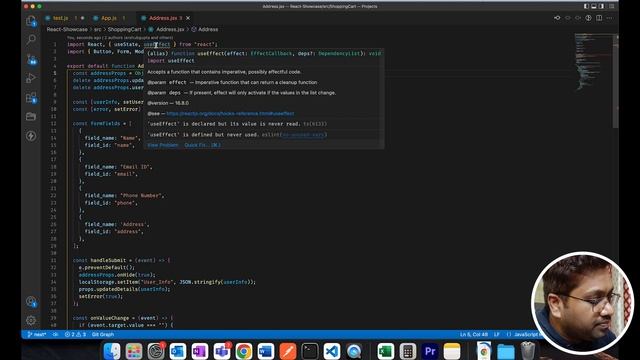Go to next change in editor toolbar
640x360 pixels.
point(578,18)
